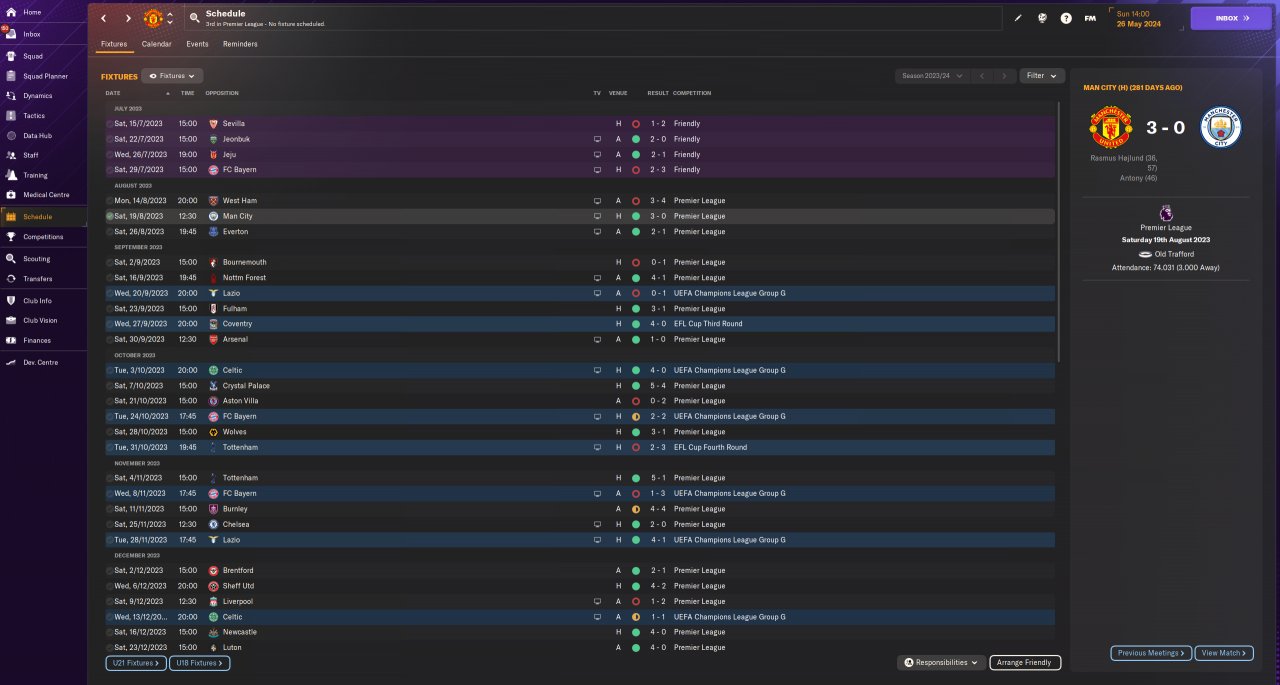This screenshot has width=1280, height=685.
Task: Click the Nottm Forest opposition name
Action: point(244,278)
